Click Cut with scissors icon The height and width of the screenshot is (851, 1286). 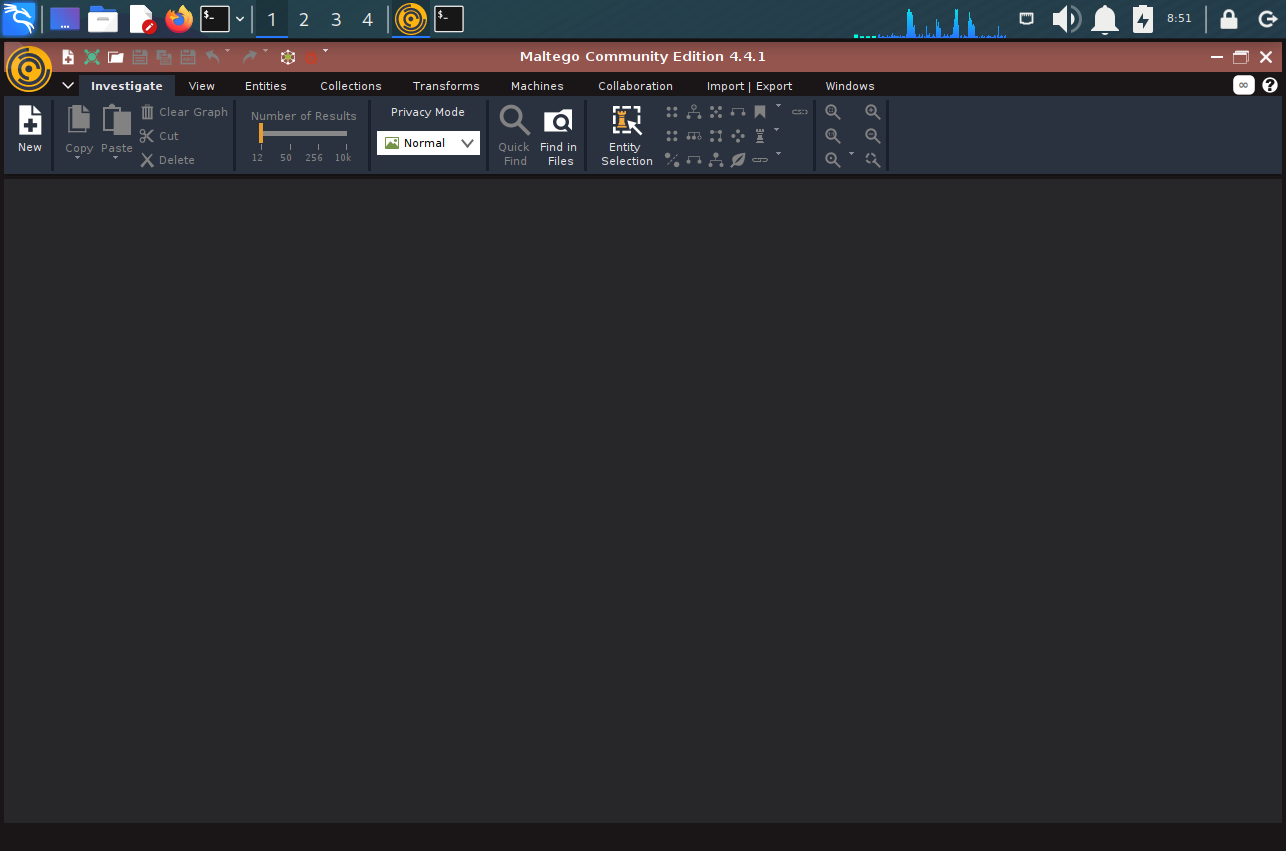(160, 136)
